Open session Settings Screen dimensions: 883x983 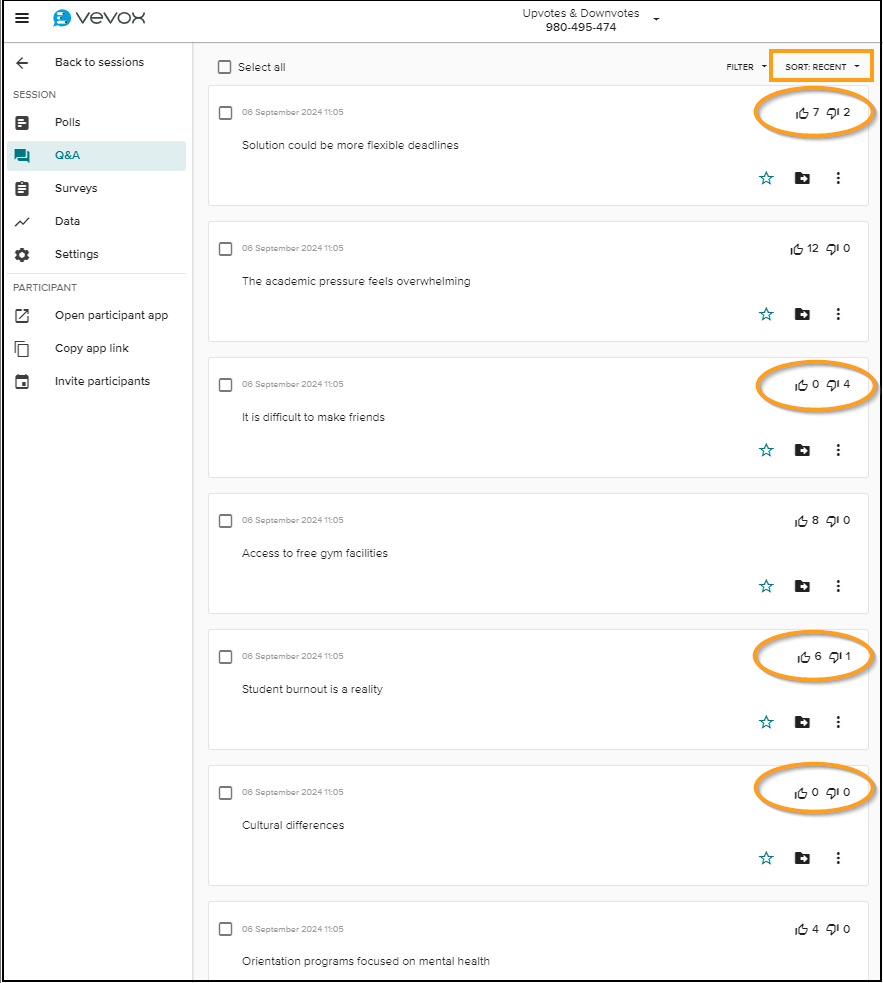click(x=97, y=255)
